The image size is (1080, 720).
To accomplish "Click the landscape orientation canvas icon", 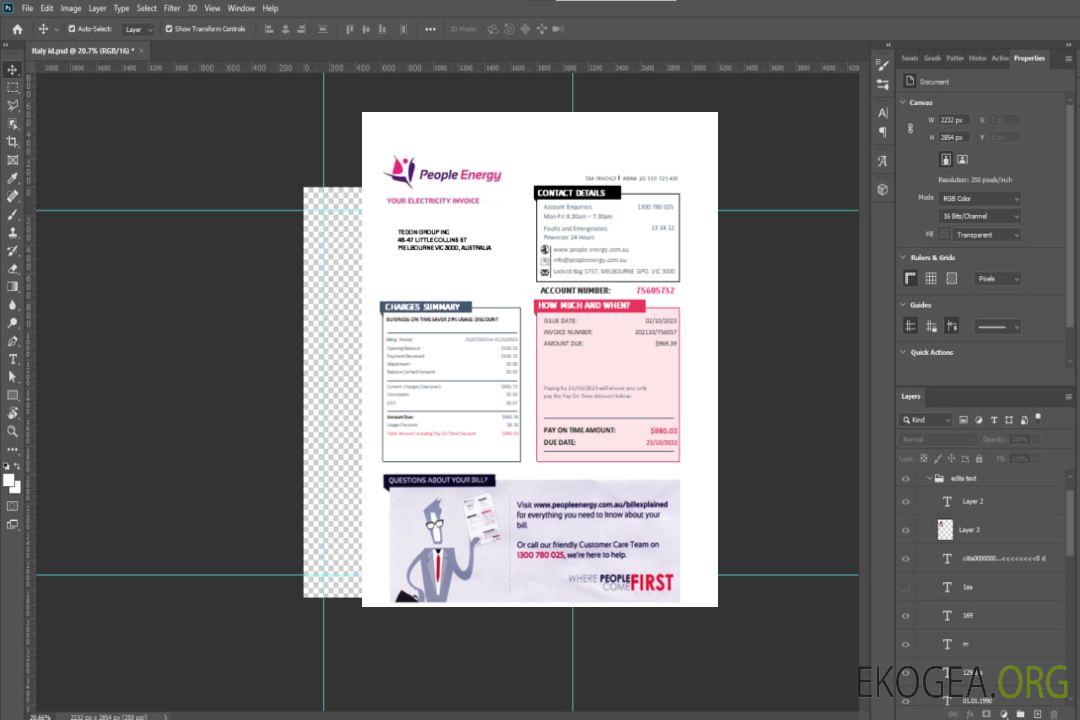I will click(962, 159).
